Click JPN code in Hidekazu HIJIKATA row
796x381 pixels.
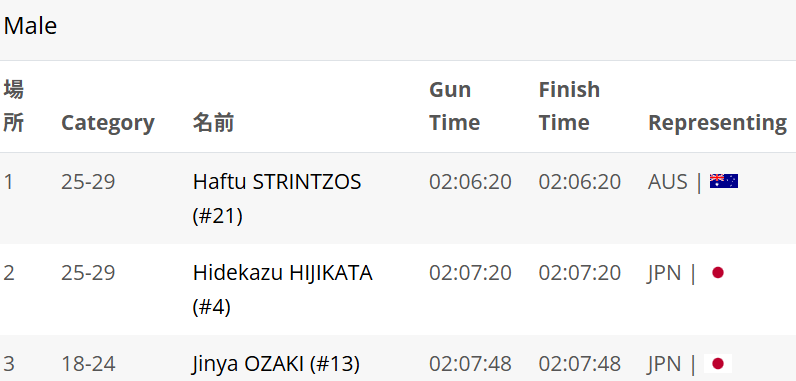[664, 273]
